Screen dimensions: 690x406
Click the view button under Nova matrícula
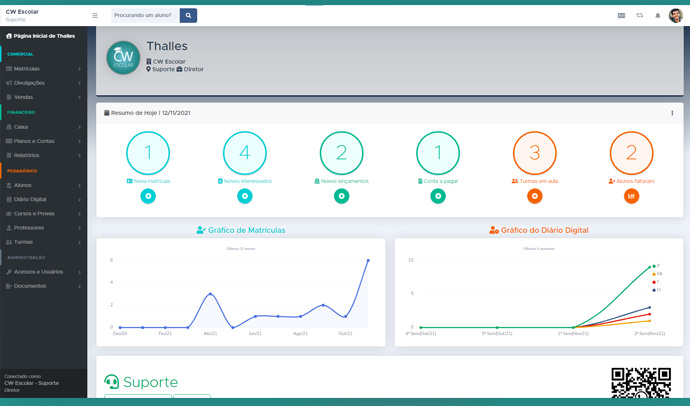pyautogui.click(x=148, y=196)
